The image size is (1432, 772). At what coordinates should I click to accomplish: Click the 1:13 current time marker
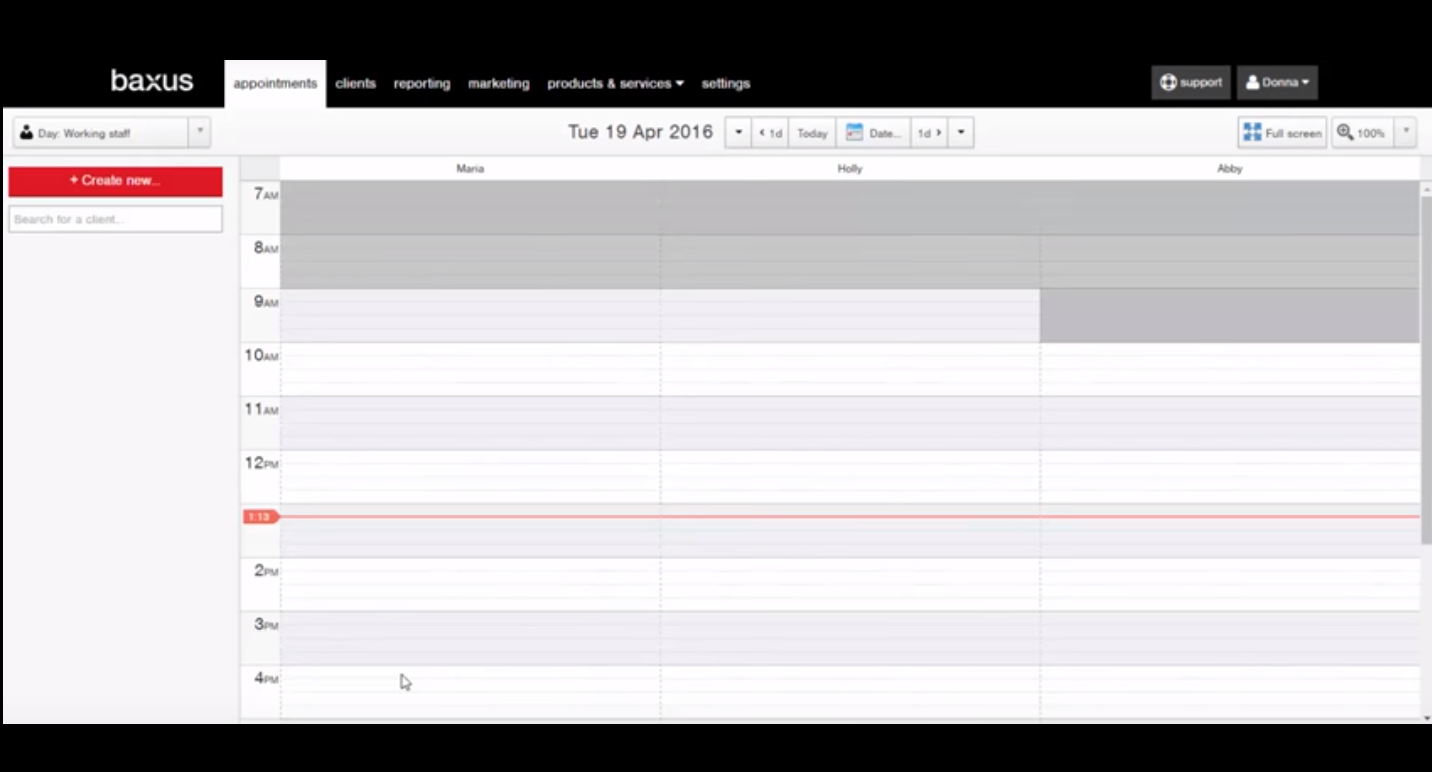pyautogui.click(x=259, y=517)
